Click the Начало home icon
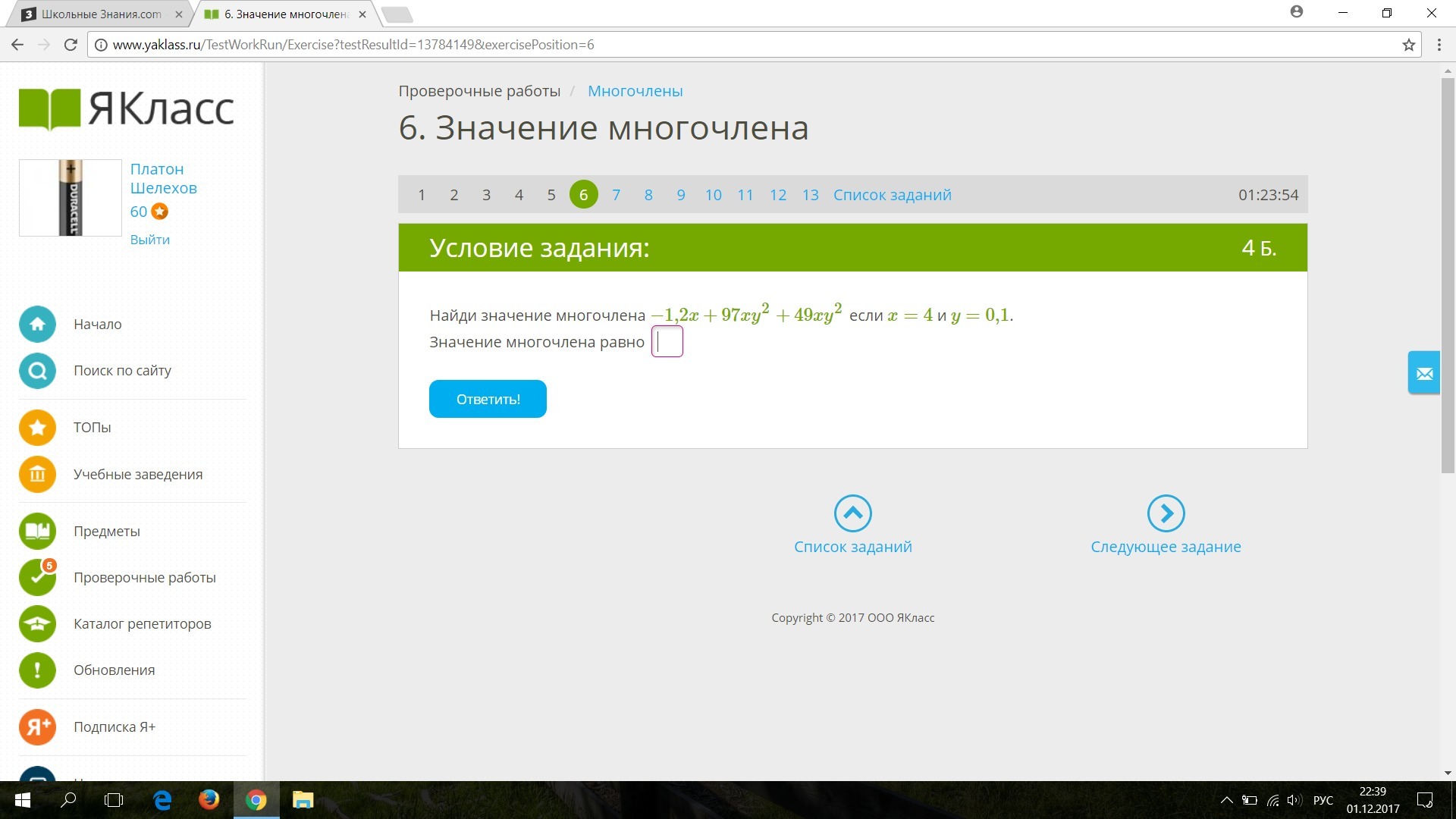This screenshot has height=819, width=1456. 37,325
